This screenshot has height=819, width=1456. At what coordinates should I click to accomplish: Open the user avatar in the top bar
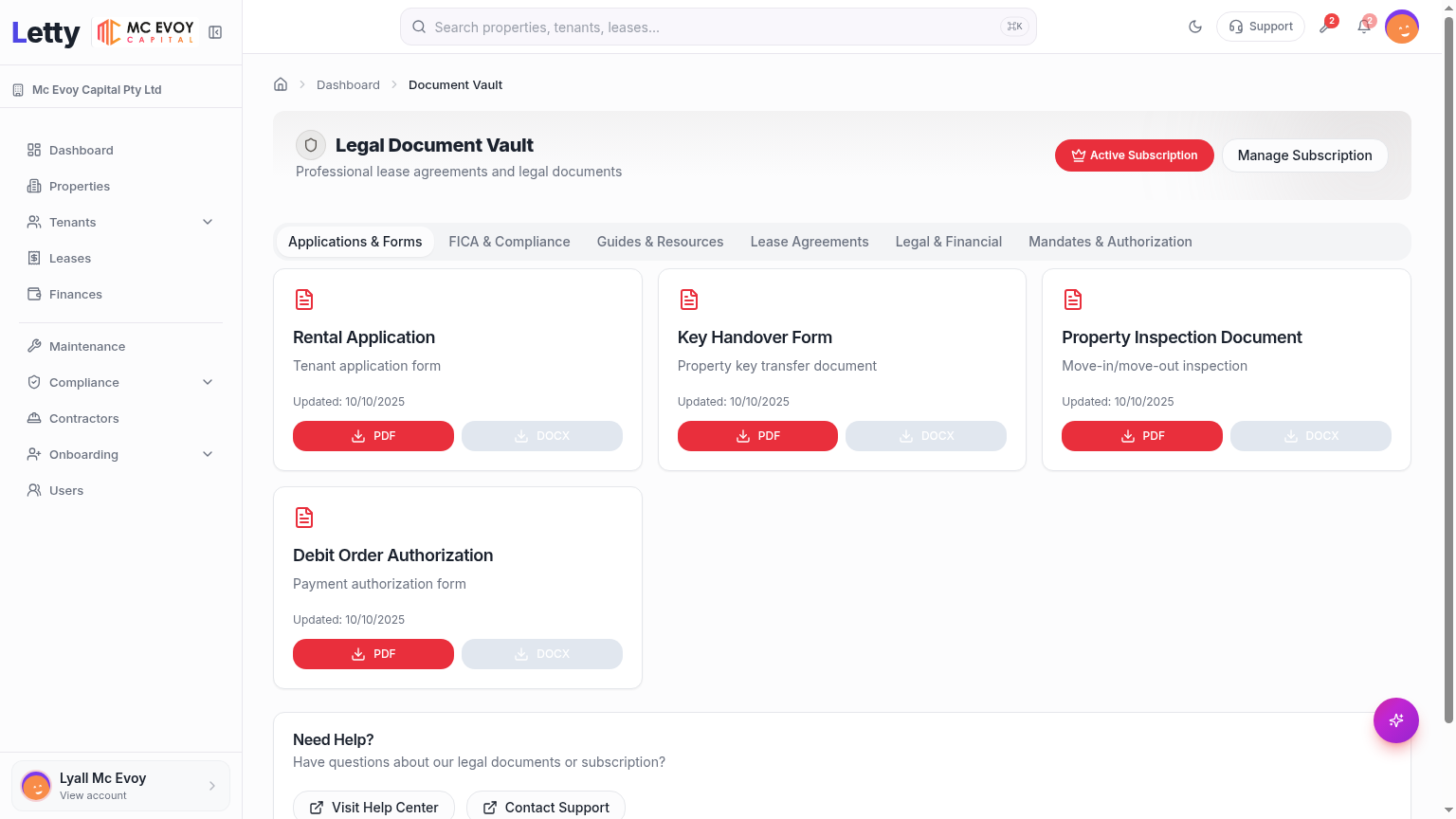point(1402,27)
